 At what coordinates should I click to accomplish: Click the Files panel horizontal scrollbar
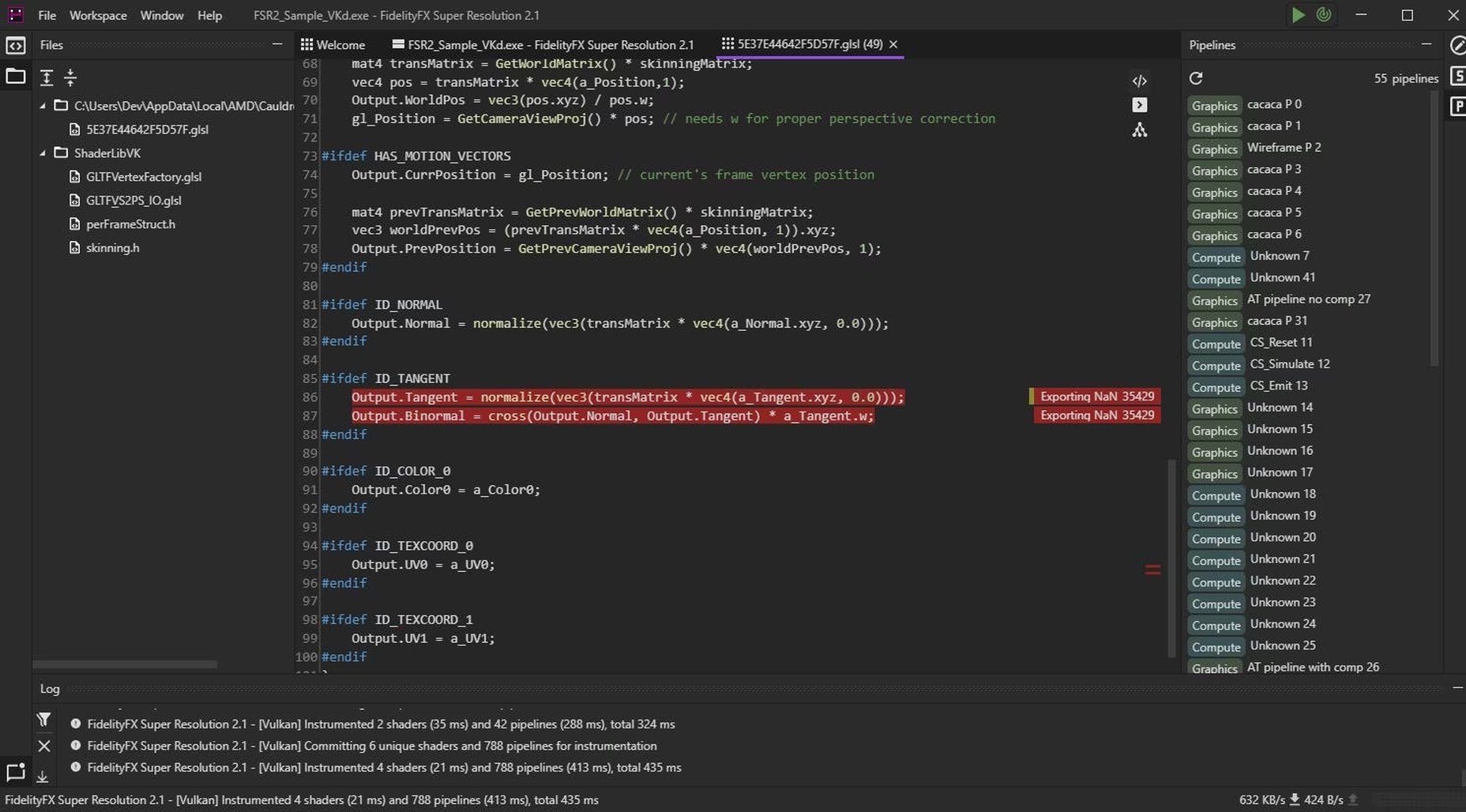(x=125, y=664)
